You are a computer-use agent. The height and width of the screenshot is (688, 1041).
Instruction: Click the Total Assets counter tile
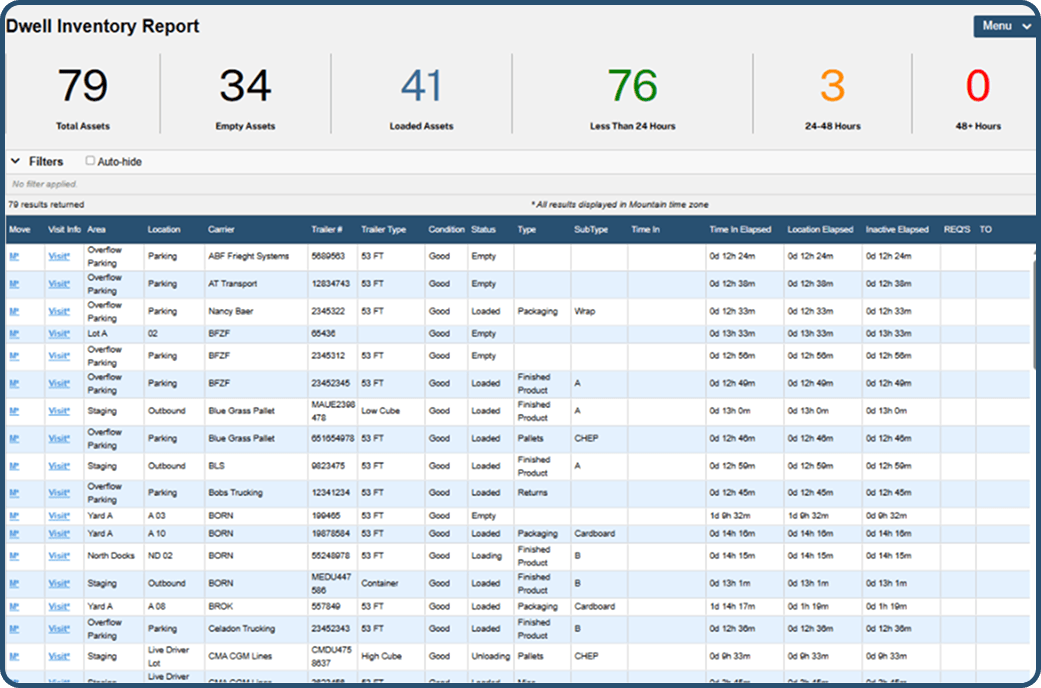pos(83,90)
